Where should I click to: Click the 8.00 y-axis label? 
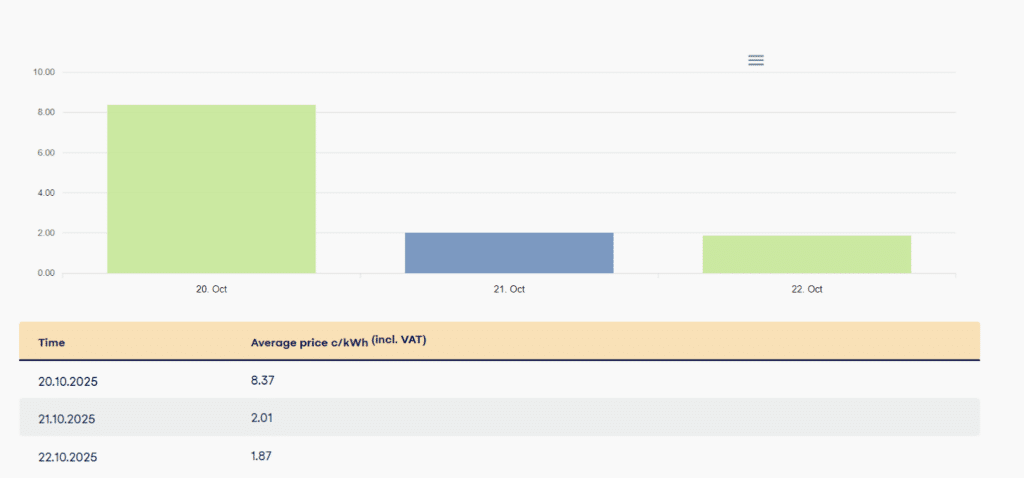click(46, 113)
